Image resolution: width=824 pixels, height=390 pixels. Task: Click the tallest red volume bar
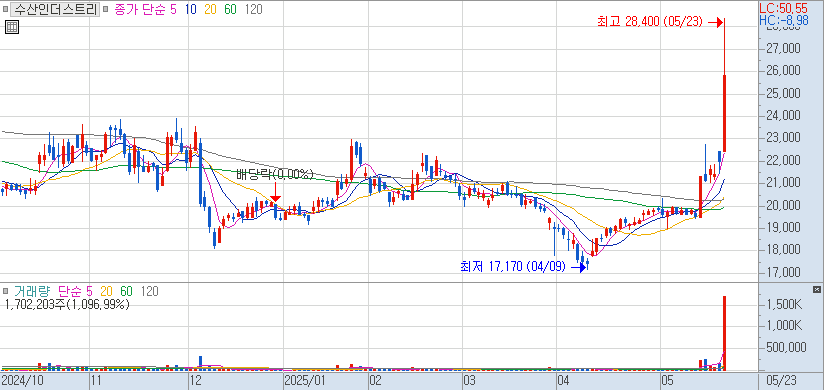[724, 333]
